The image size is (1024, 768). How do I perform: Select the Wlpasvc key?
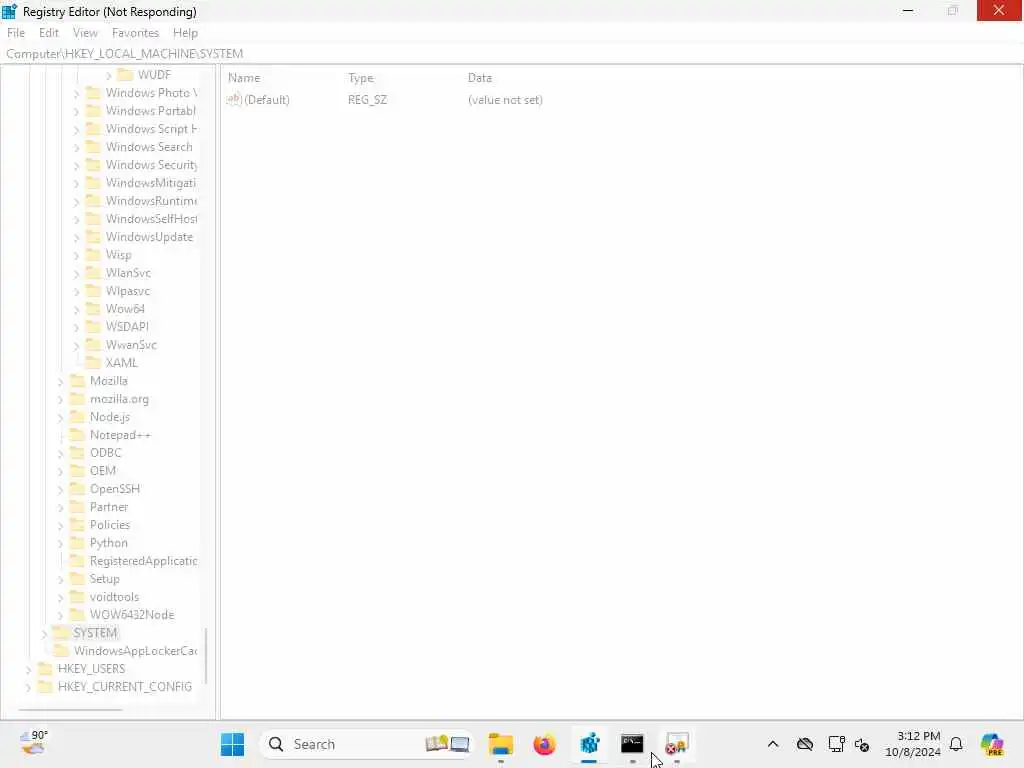coord(127,291)
